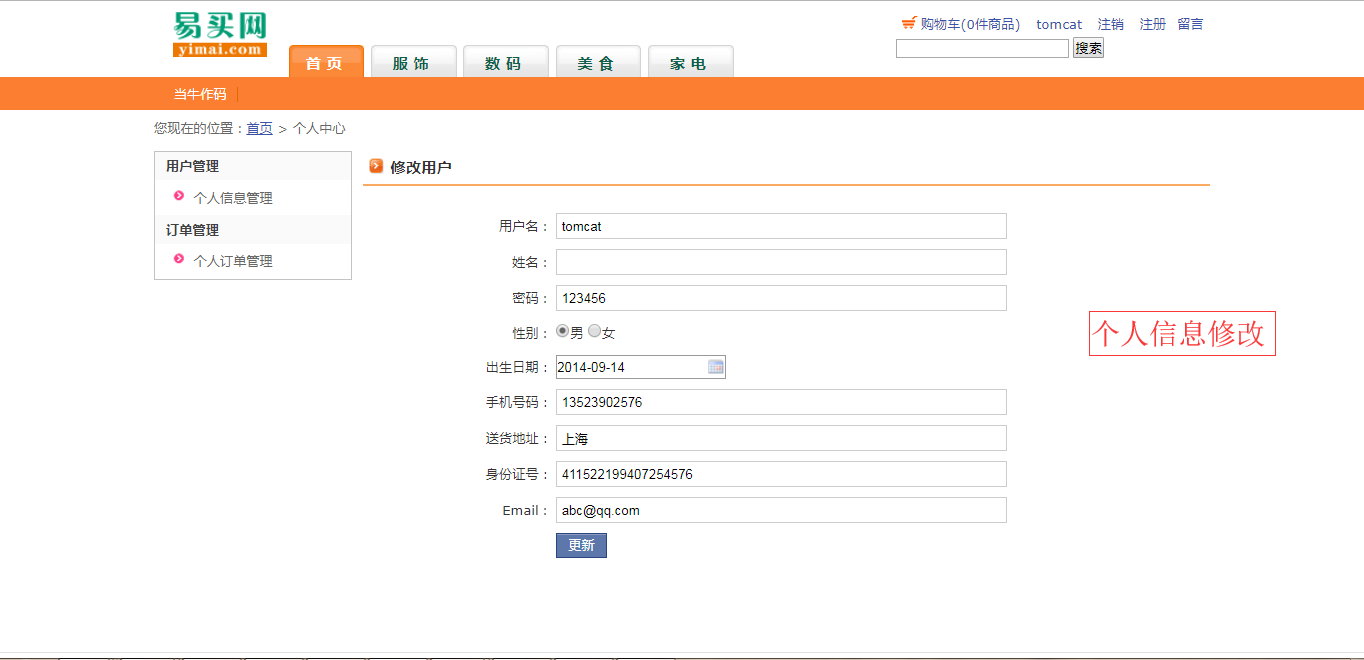
Task: Focus the Email input field
Action: click(x=780, y=510)
